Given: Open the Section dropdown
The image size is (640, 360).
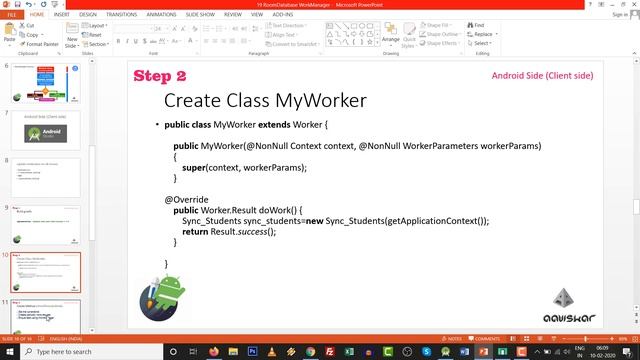Looking at the screenshot, I should click(96, 44).
